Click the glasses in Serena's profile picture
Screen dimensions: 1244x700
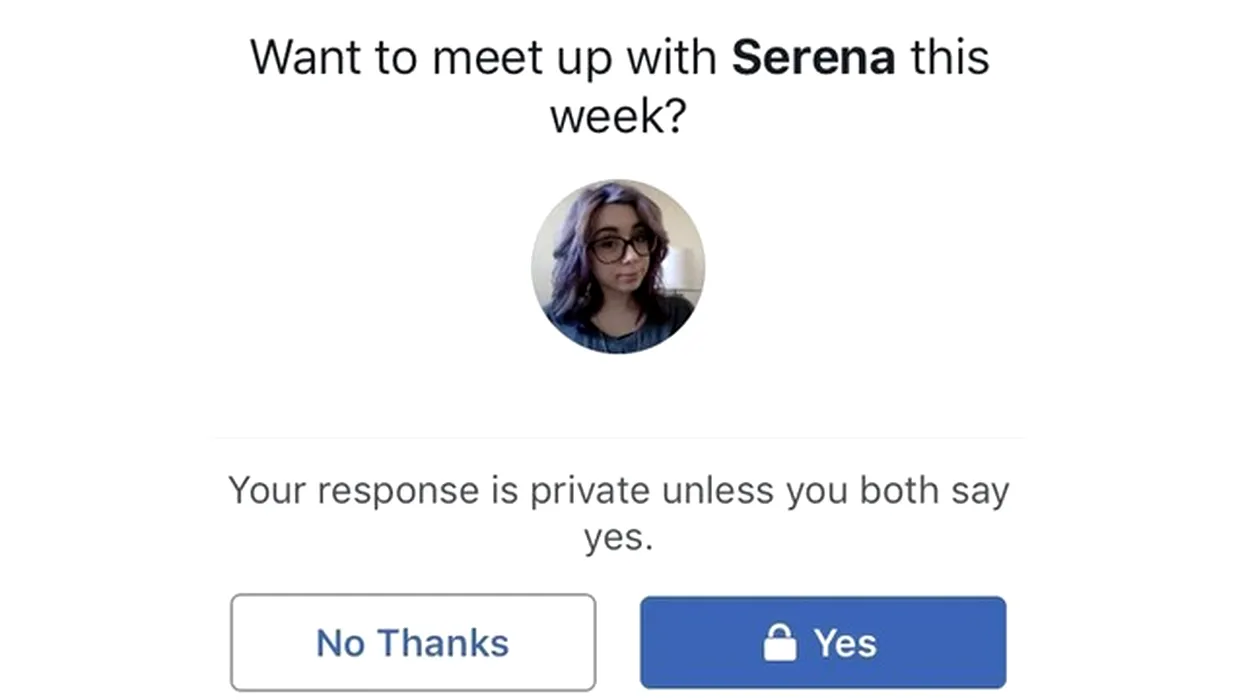click(623, 247)
